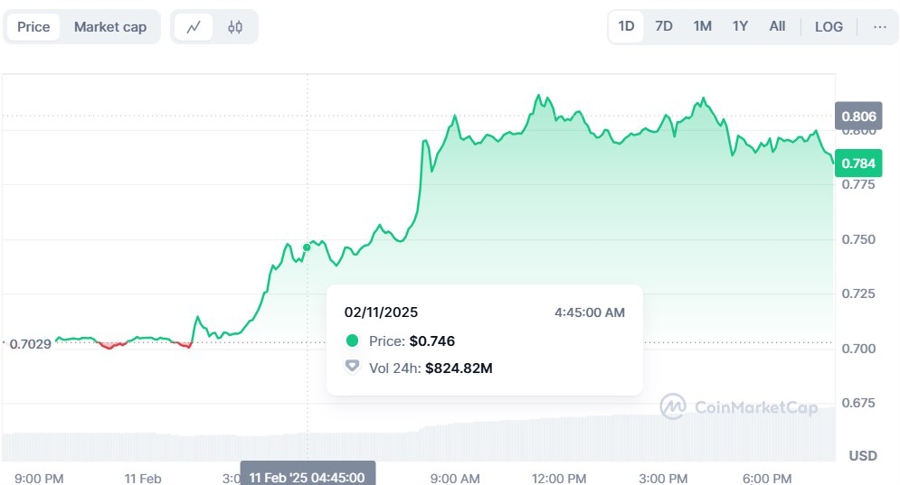Open the three-dot more options menu

pos(880,27)
